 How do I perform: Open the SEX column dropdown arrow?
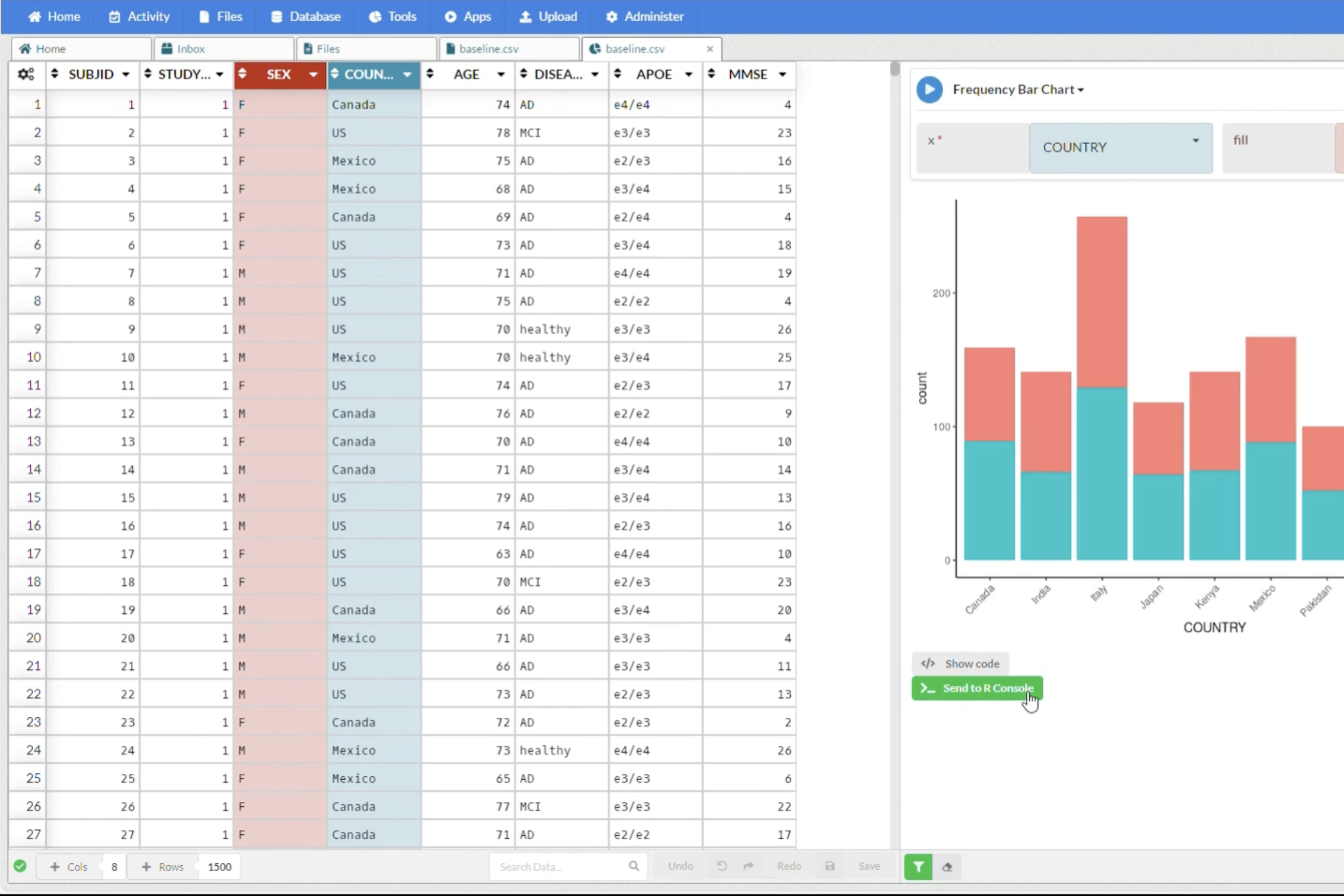(313, 74)
